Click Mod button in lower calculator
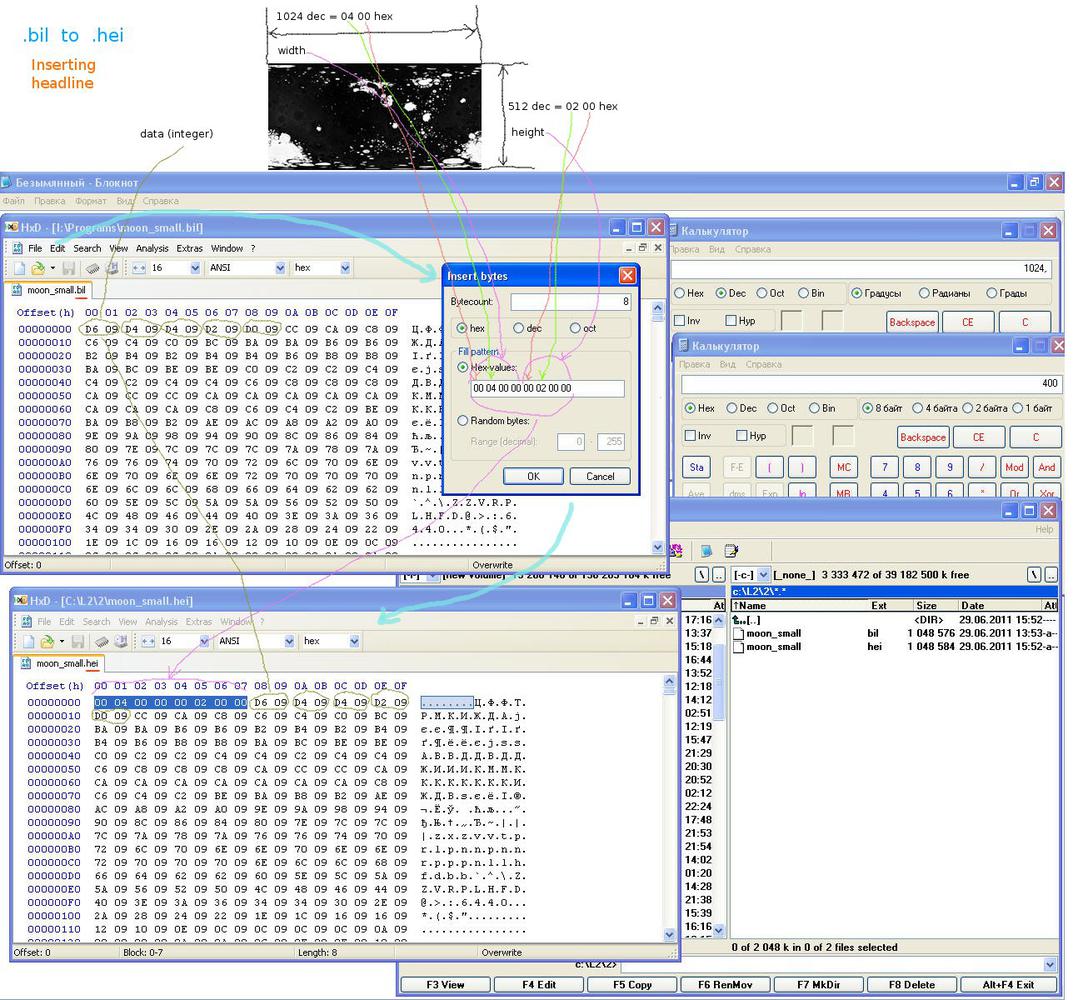 coord(1014,468)
